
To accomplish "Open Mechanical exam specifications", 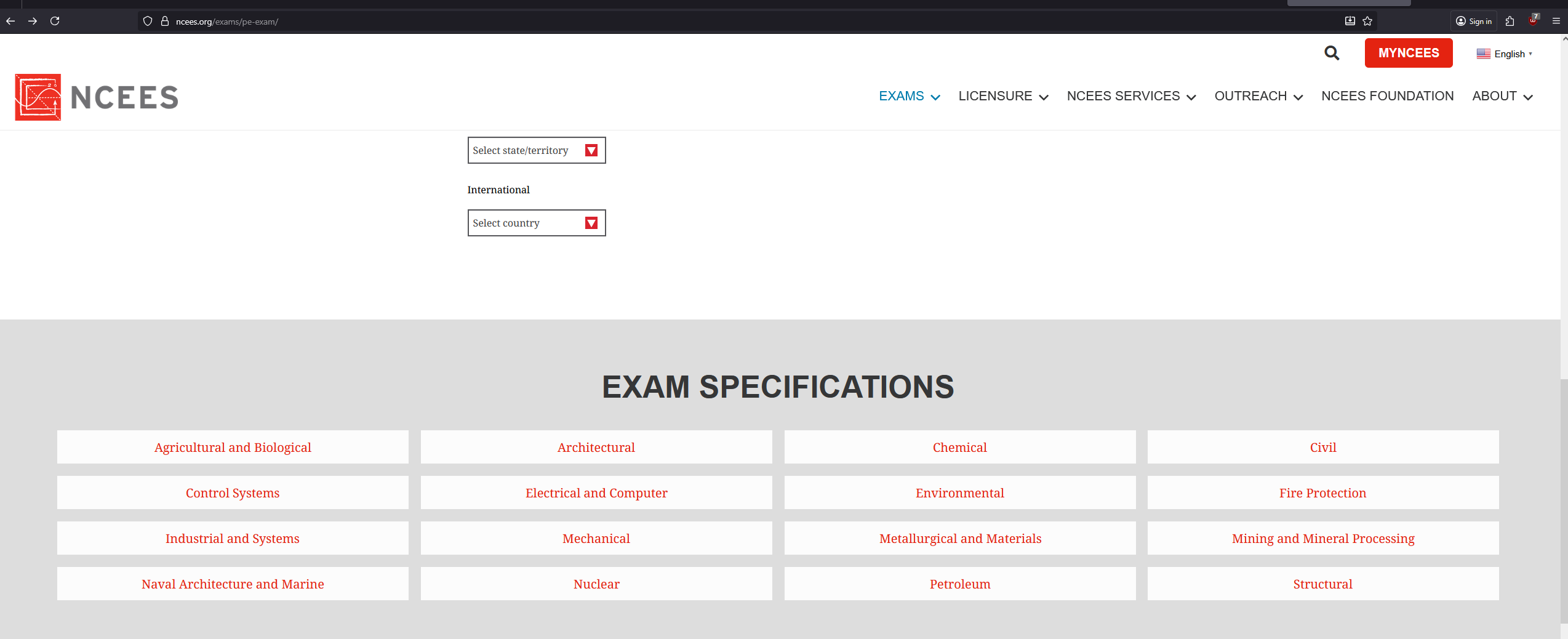I will coord(596,538).
